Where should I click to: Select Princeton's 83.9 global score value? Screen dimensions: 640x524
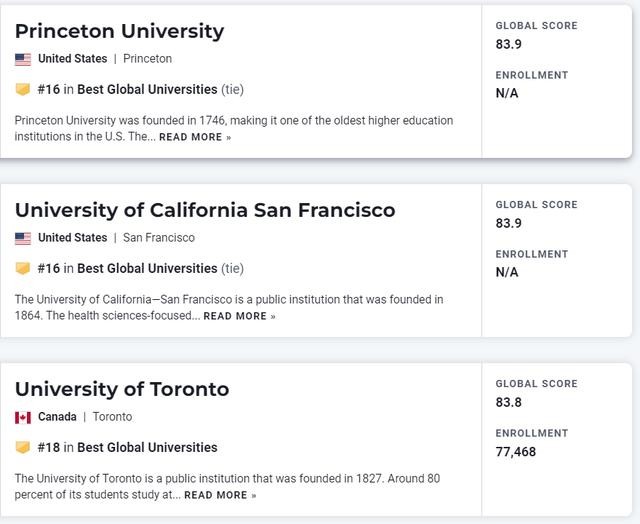coord(509,44)
